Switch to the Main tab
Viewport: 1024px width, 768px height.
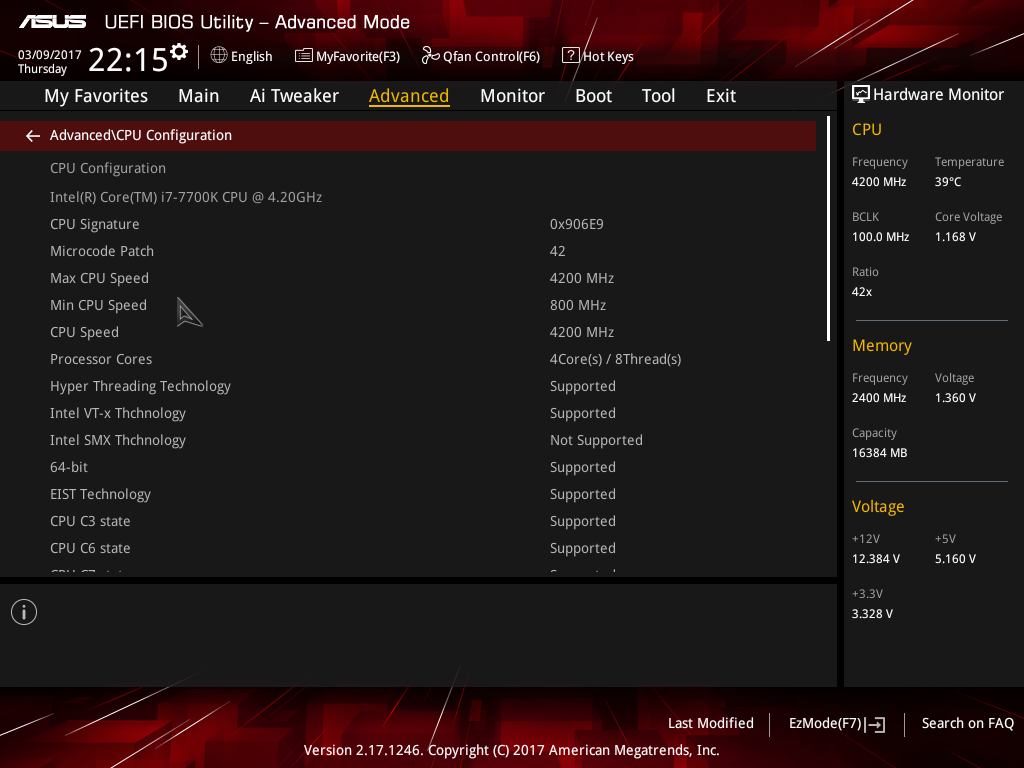199,96
